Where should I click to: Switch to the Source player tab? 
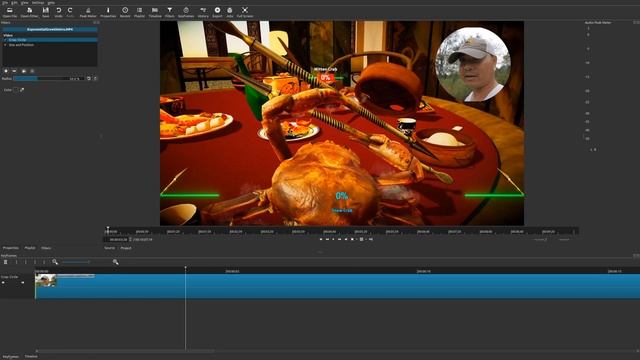coord(109,248)
